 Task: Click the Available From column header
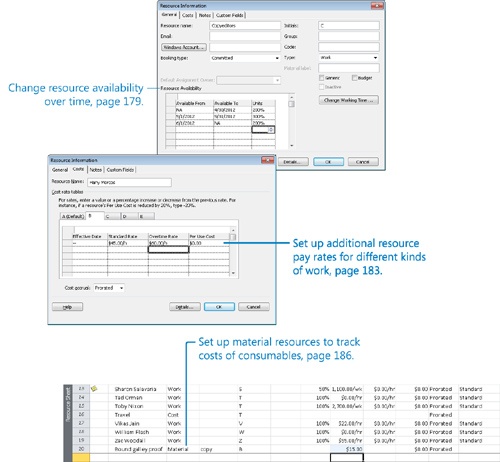tap(194, 103)
